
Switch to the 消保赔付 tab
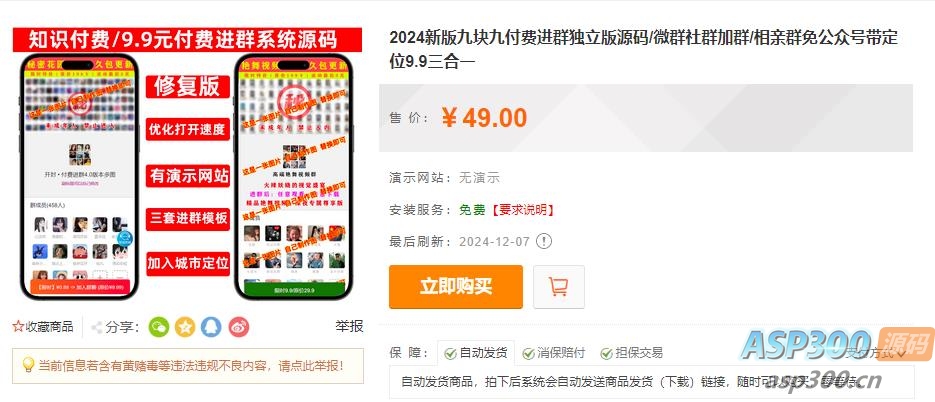coord(554,353)
